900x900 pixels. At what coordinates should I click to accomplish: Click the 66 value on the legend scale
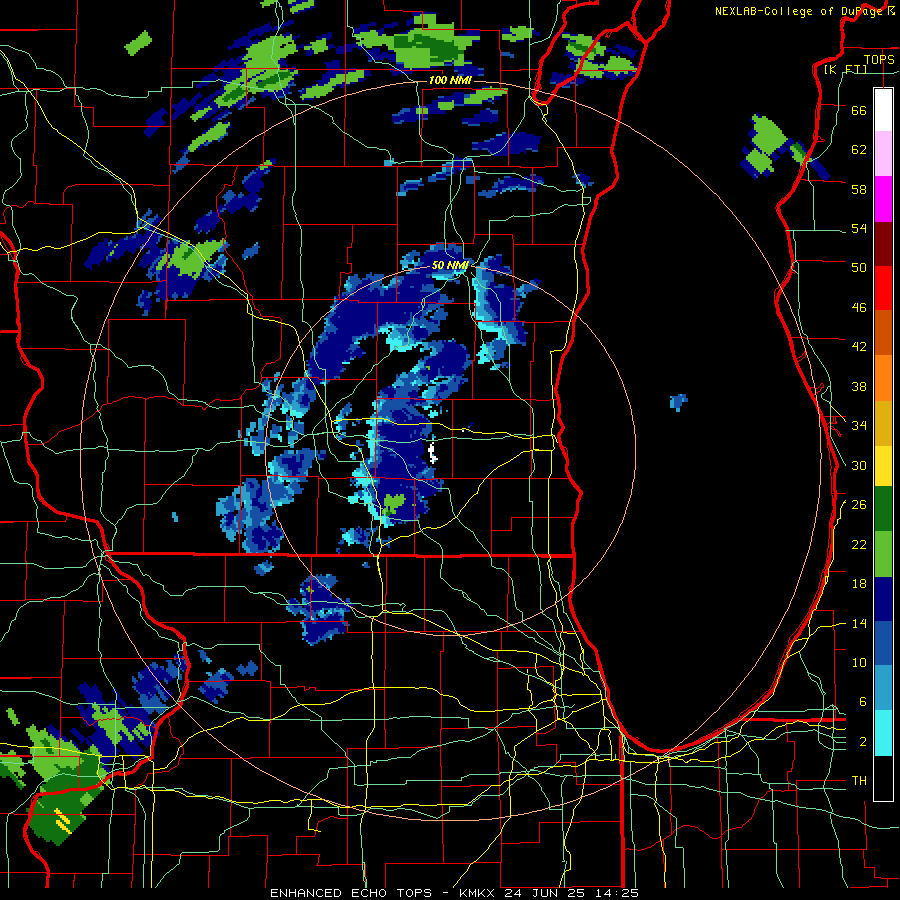[859, 110]
